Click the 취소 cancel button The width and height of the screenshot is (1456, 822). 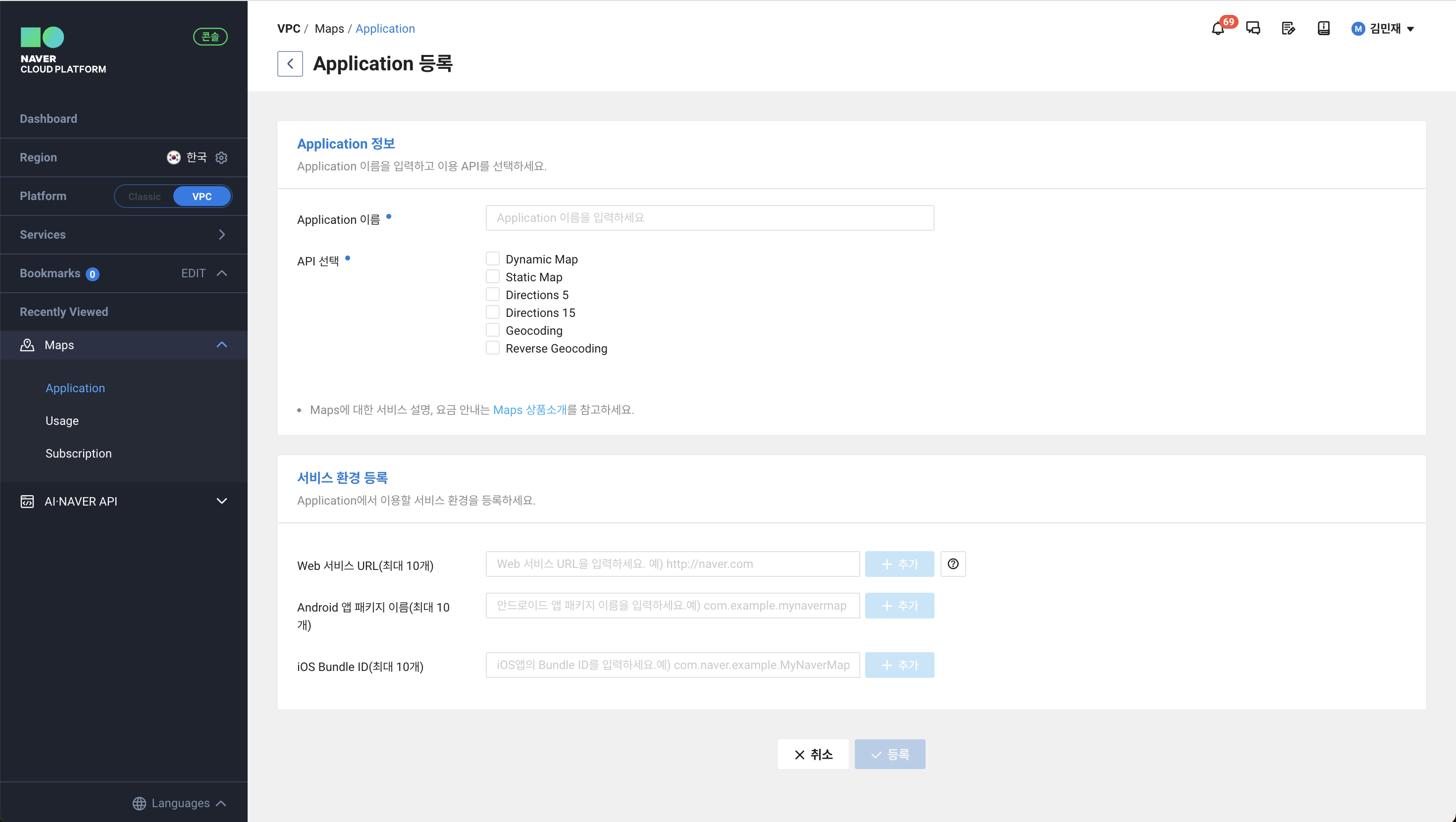pos(813,754)
